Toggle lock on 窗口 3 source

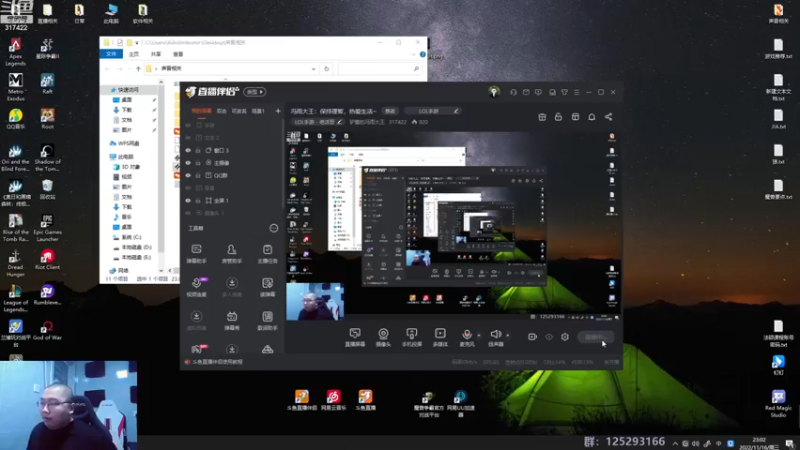tap(198, 151)
